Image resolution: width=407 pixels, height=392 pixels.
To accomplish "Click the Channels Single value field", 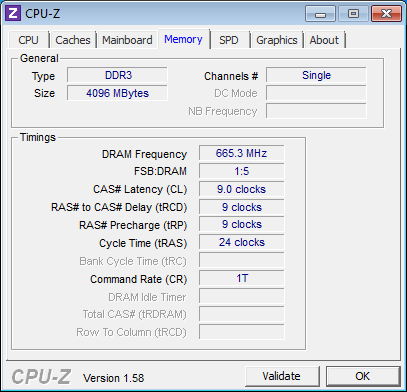I will coord(316,75).
